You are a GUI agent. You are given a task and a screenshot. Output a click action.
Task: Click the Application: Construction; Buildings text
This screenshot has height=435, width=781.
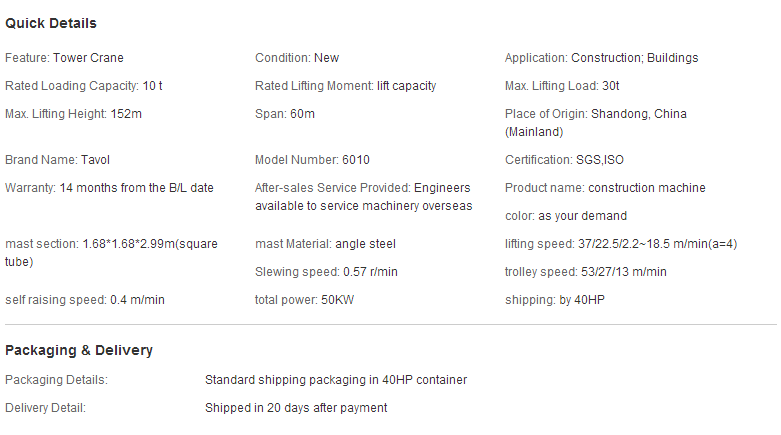[601, 58]
